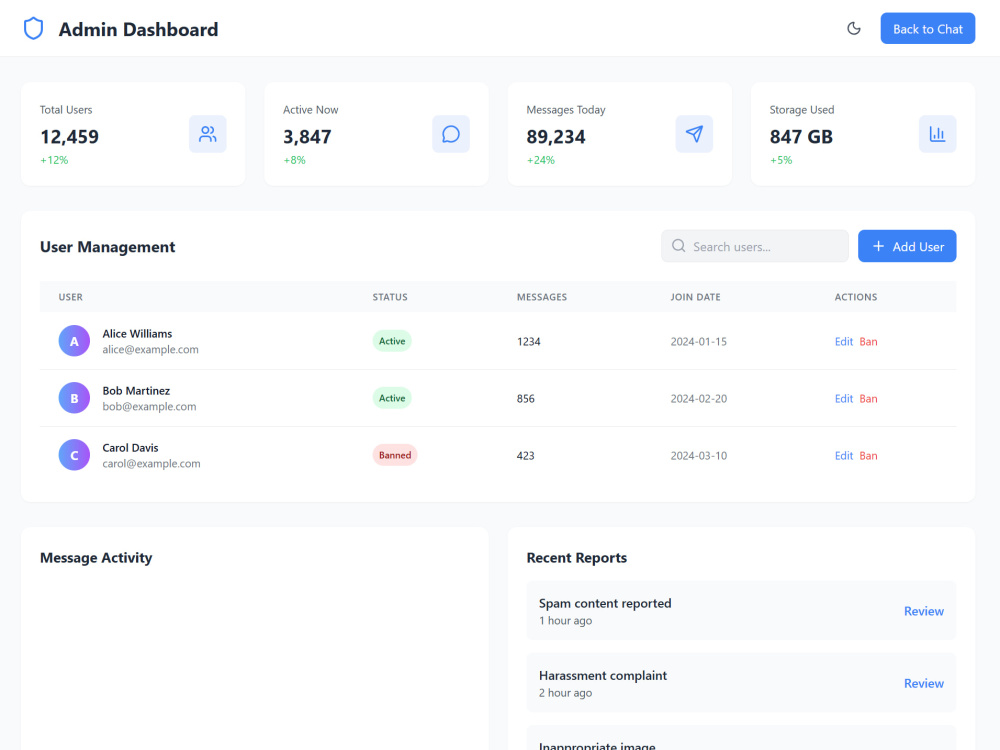
Task: Select the carol@example.com email text
Action: click(x=151, y=464)
